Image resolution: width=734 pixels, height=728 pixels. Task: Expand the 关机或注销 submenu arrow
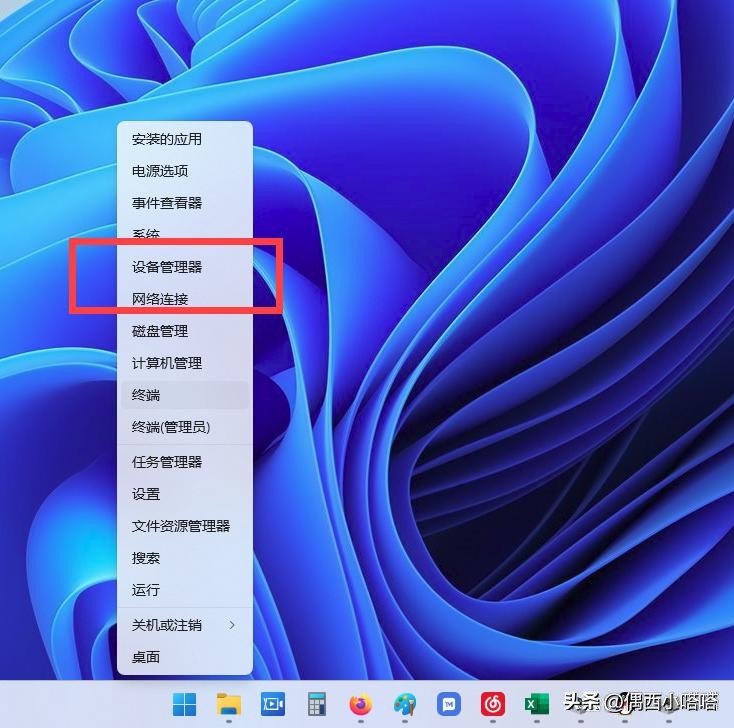[232, 625]
